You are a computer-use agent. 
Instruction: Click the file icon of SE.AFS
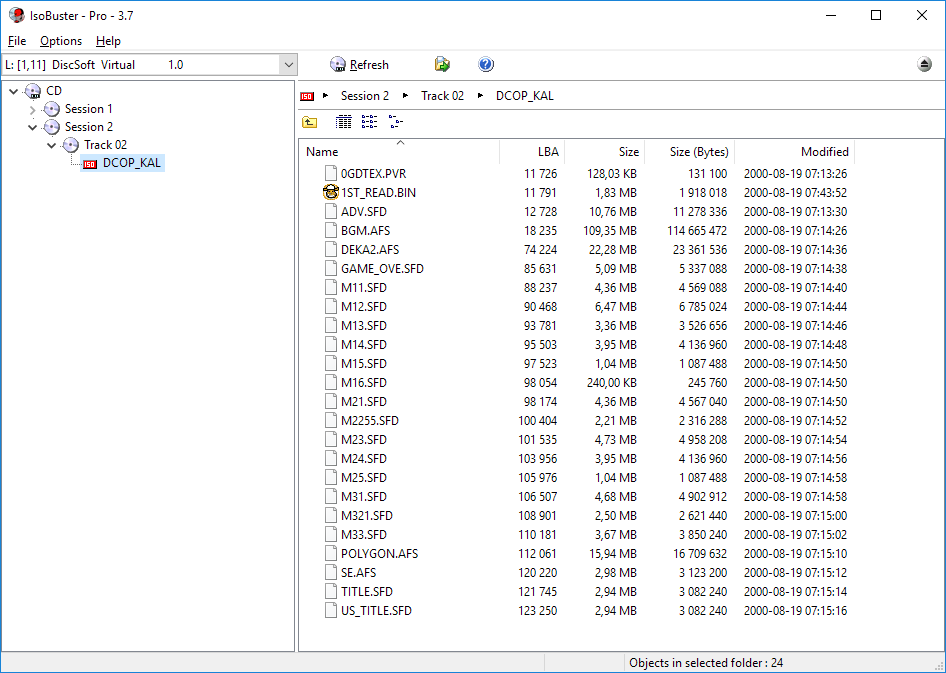331,572
